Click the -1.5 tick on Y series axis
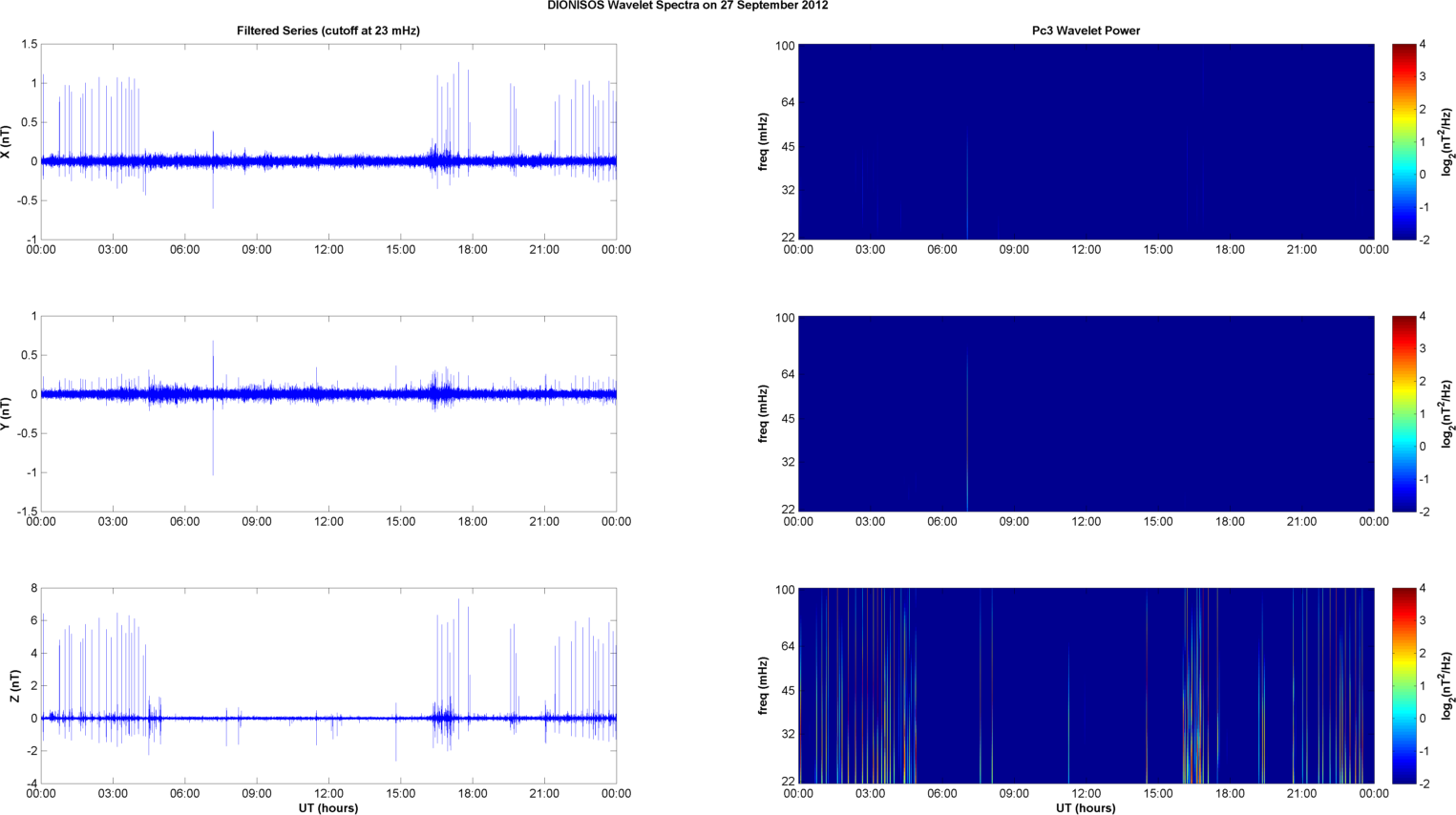This screenshot has height=815, width=1456. (x=26, y=512)
